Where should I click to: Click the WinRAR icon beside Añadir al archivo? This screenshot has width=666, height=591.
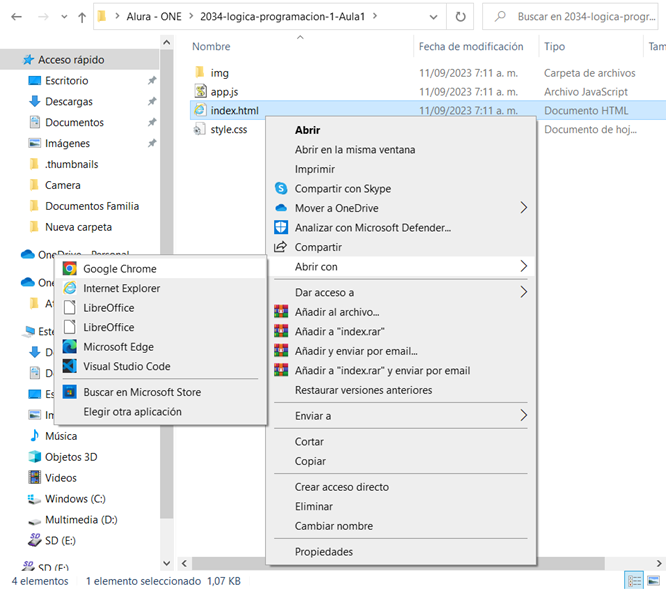281,312
